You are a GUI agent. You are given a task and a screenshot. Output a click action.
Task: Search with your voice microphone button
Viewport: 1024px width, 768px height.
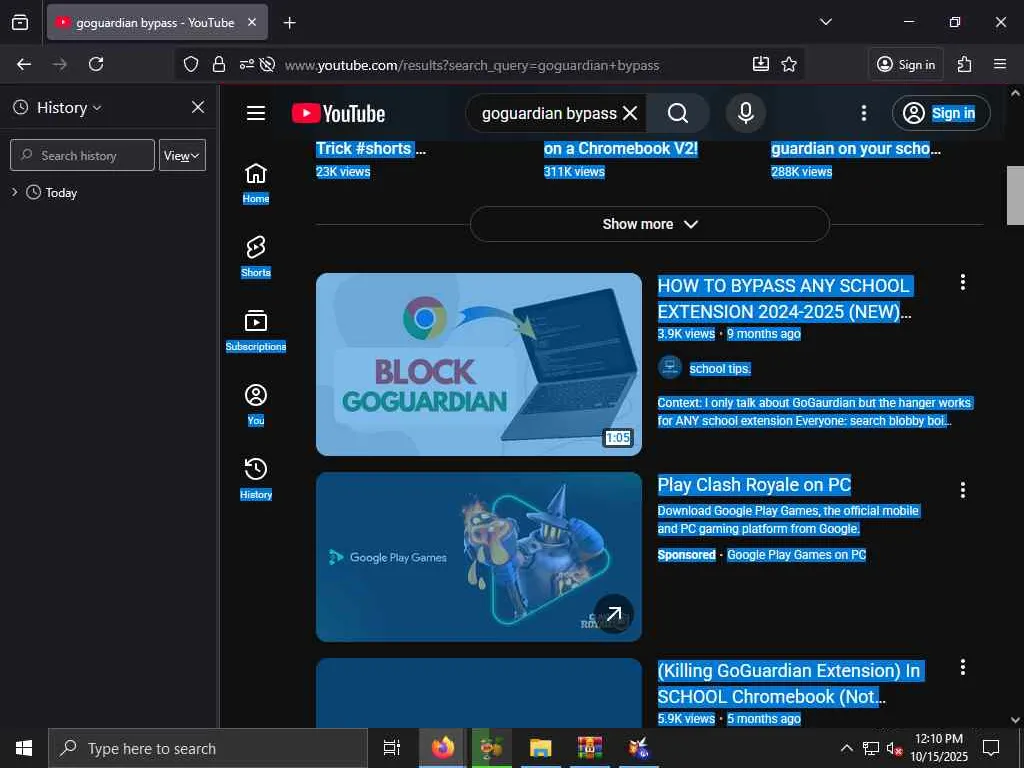(x=746, y=114)
